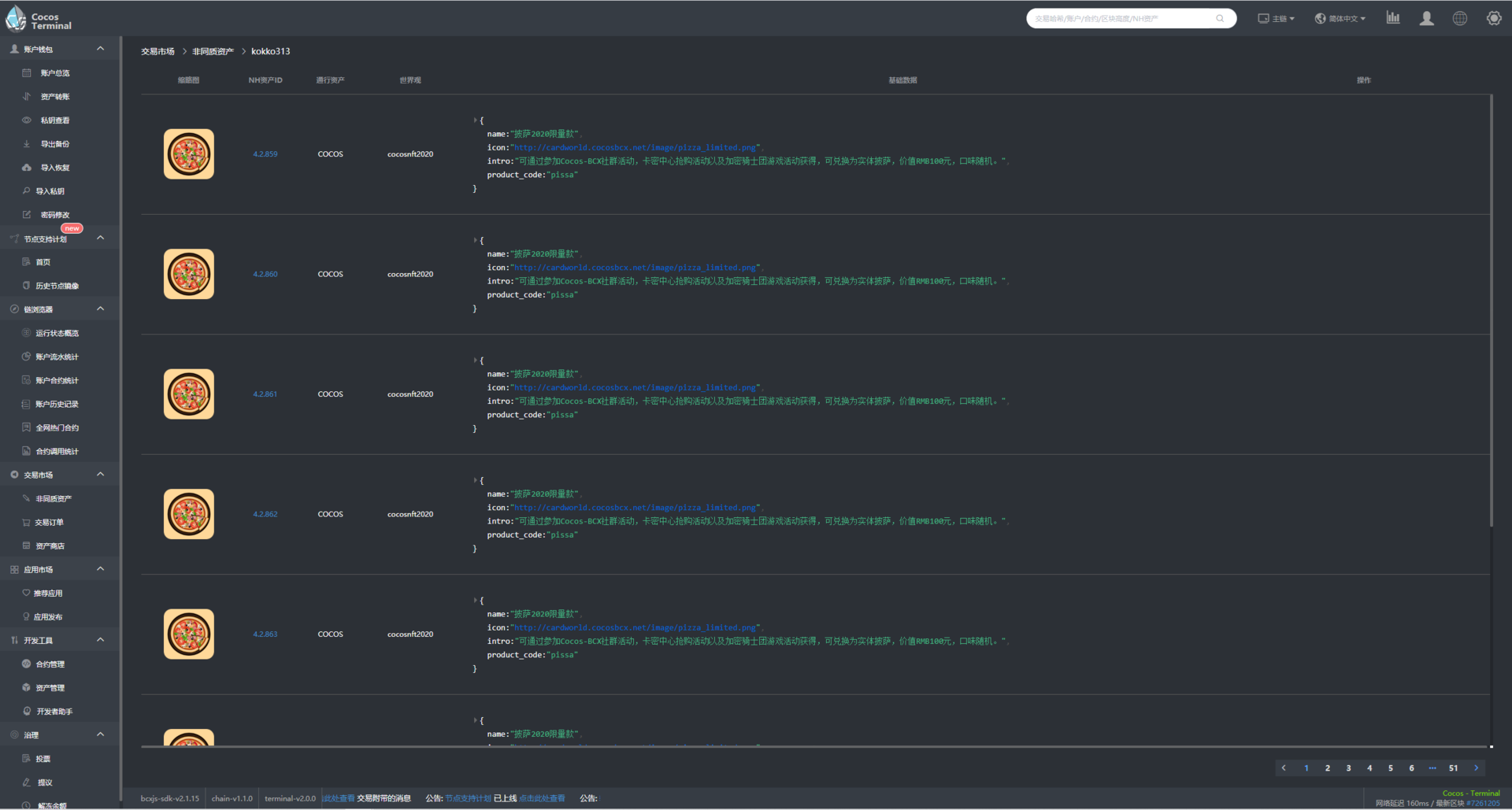
Task: Open NH asset ID 4.2.863 link
Action: pos(265,634)
